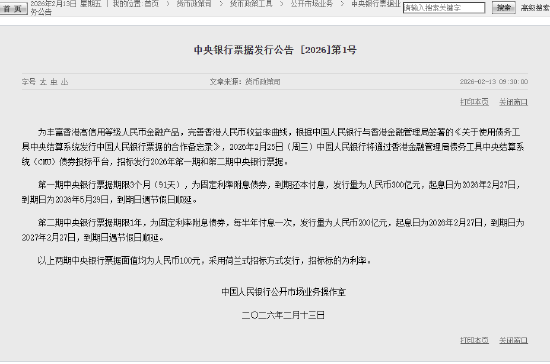Set font size to 大 (large)
Image resolution: width=550 pixels, height=364 pixels.
click(43, 82)
